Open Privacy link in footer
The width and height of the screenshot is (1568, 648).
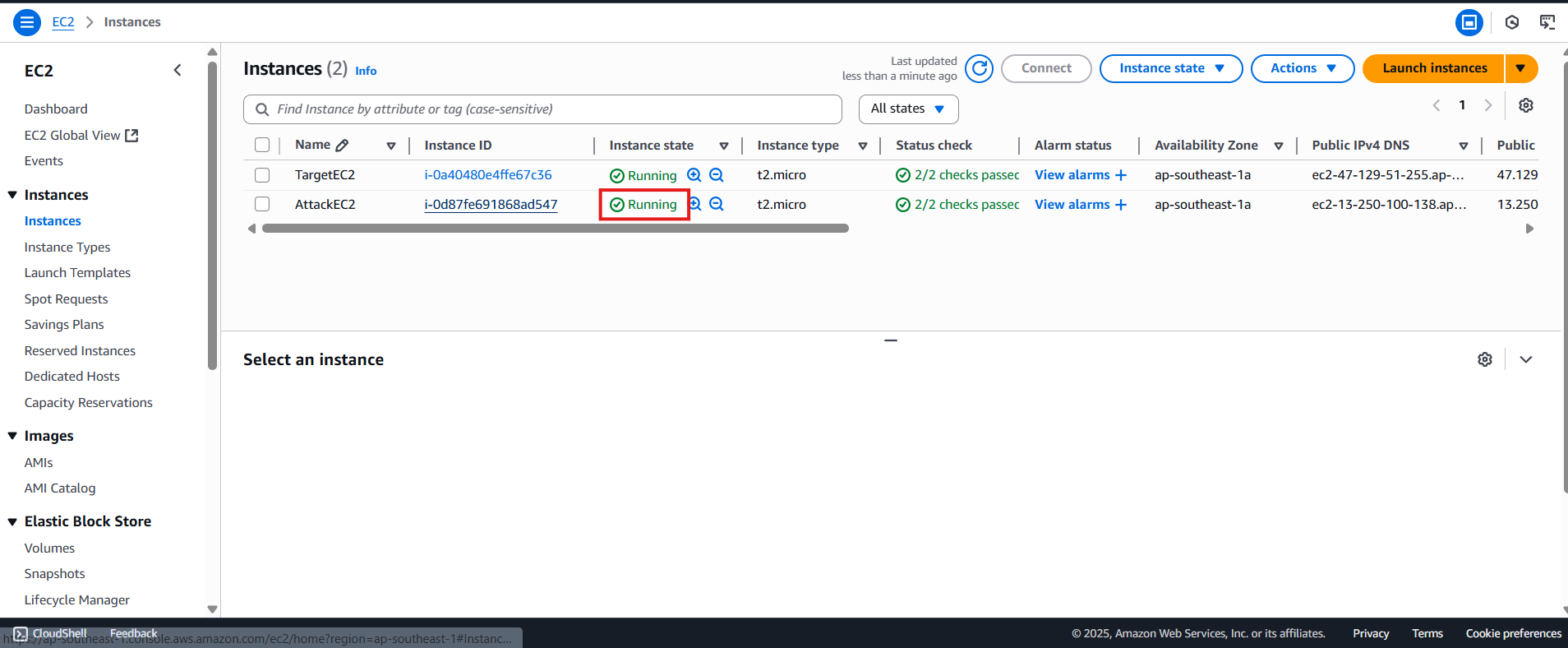click(x=1371, y=633)
